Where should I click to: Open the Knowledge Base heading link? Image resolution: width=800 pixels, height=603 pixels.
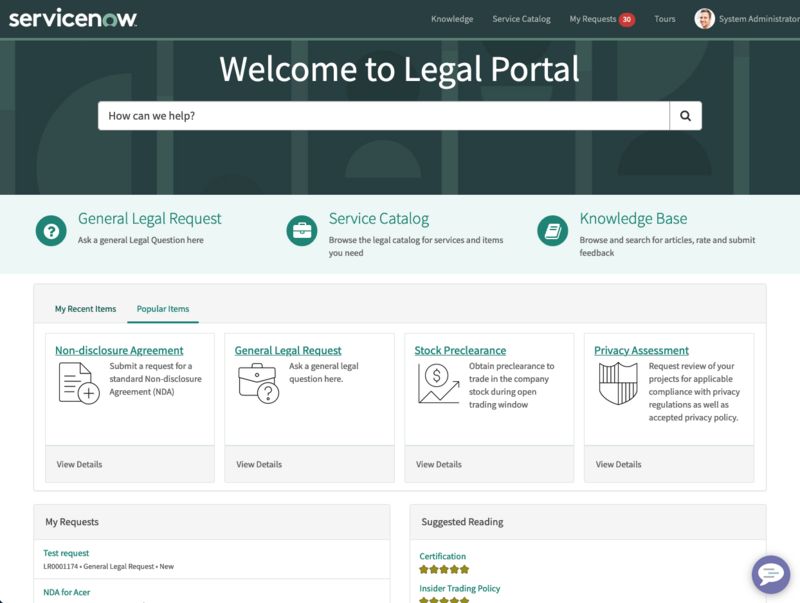pyautogui.click(x=633, y=218)
